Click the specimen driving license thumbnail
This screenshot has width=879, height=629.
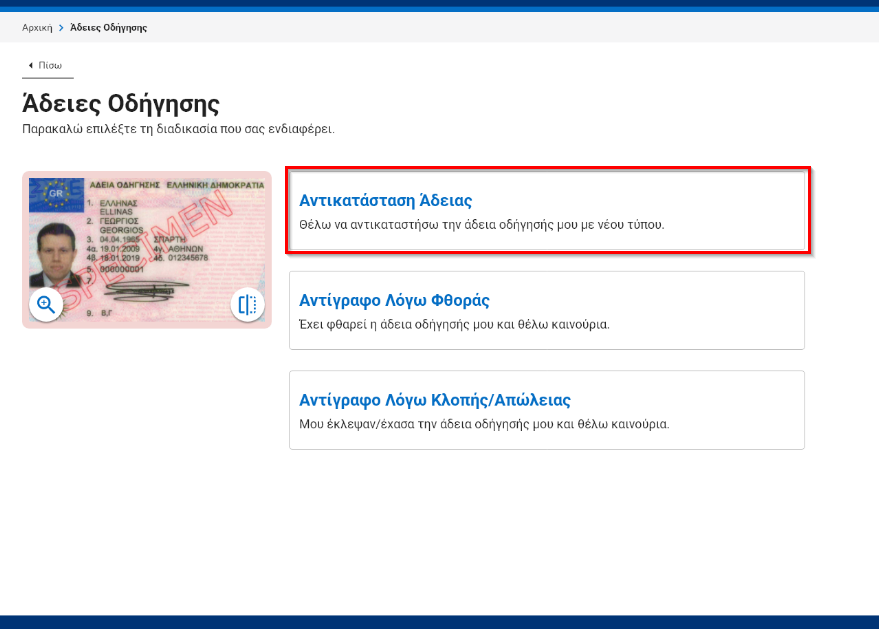[145, 250]
